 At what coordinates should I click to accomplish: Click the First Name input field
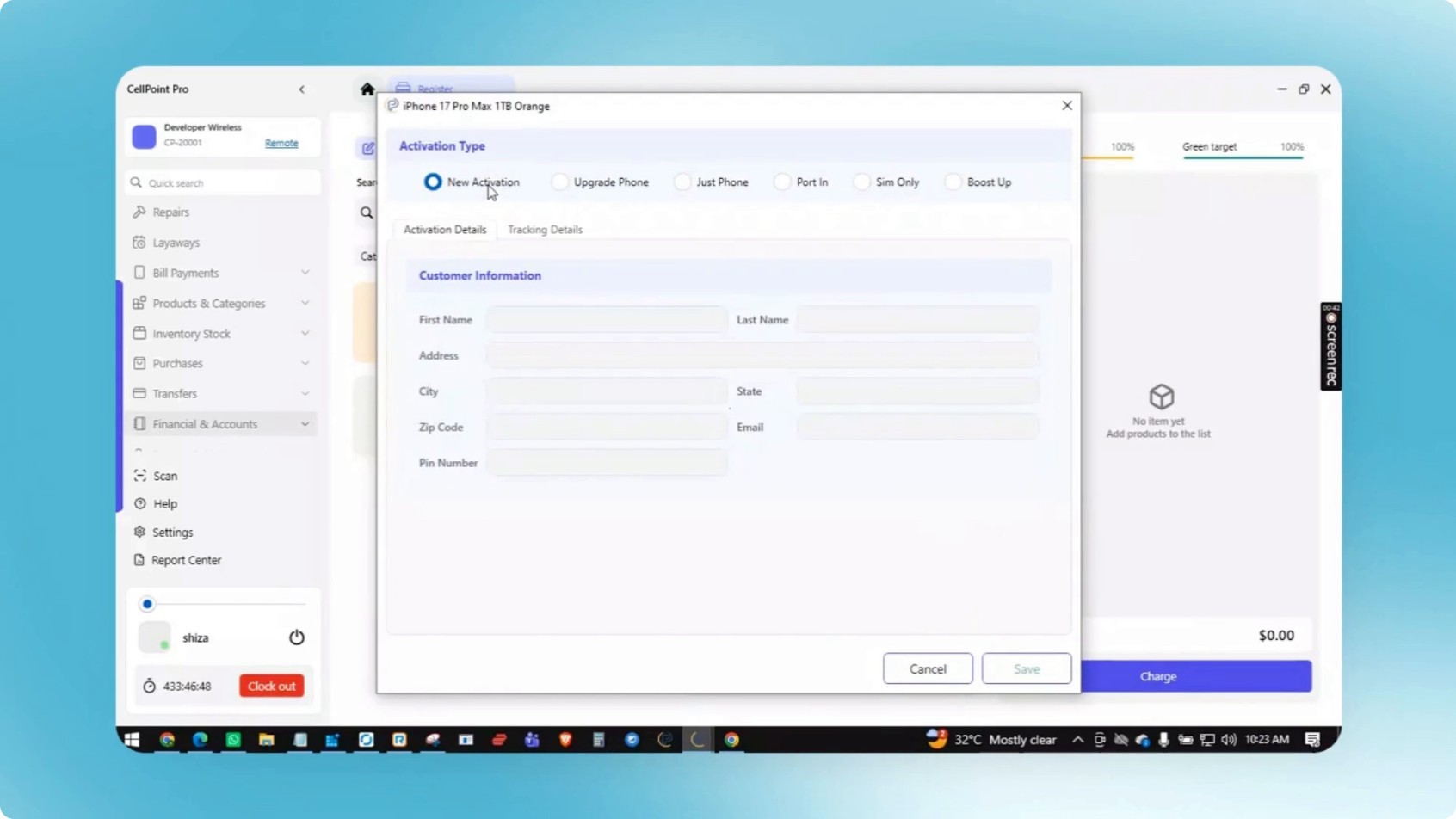tap(607, 320)
